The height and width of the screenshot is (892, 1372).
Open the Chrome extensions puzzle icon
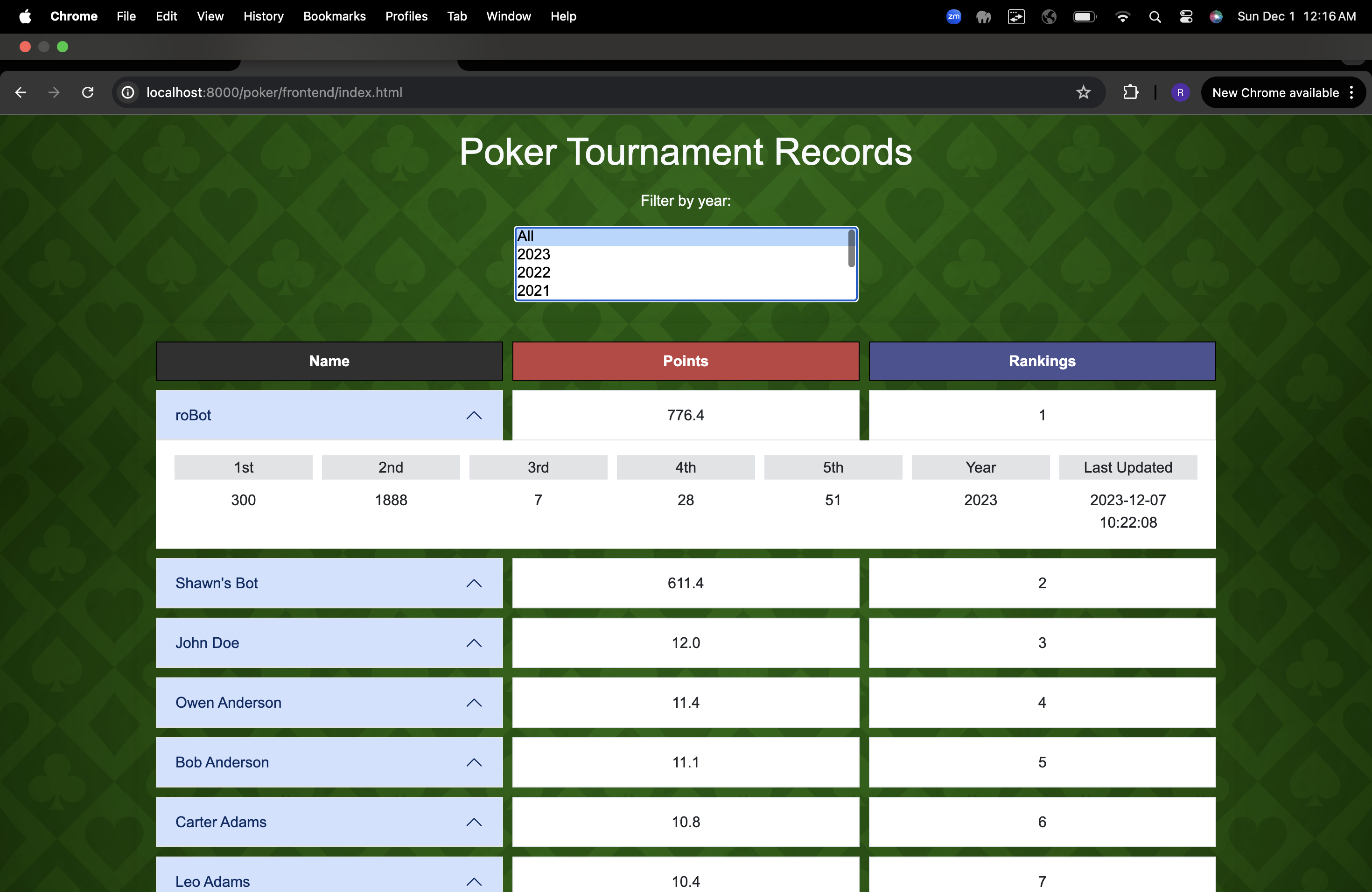(x=1130, y=92)
